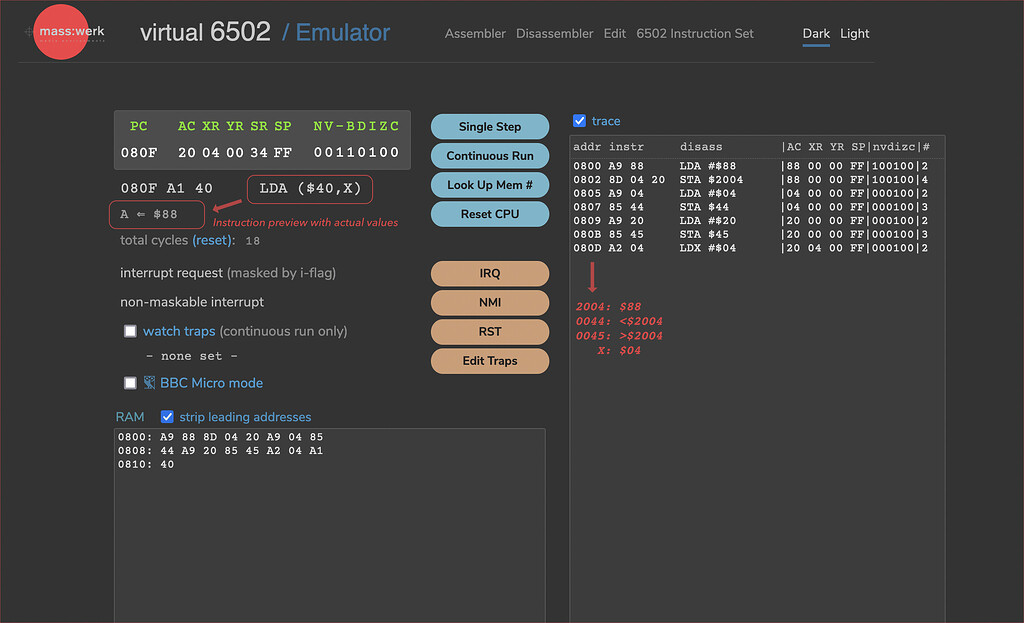Uncheck strip leading addresses option
1024x623 pixels.
pyautogui.click(x=167, y=416)
